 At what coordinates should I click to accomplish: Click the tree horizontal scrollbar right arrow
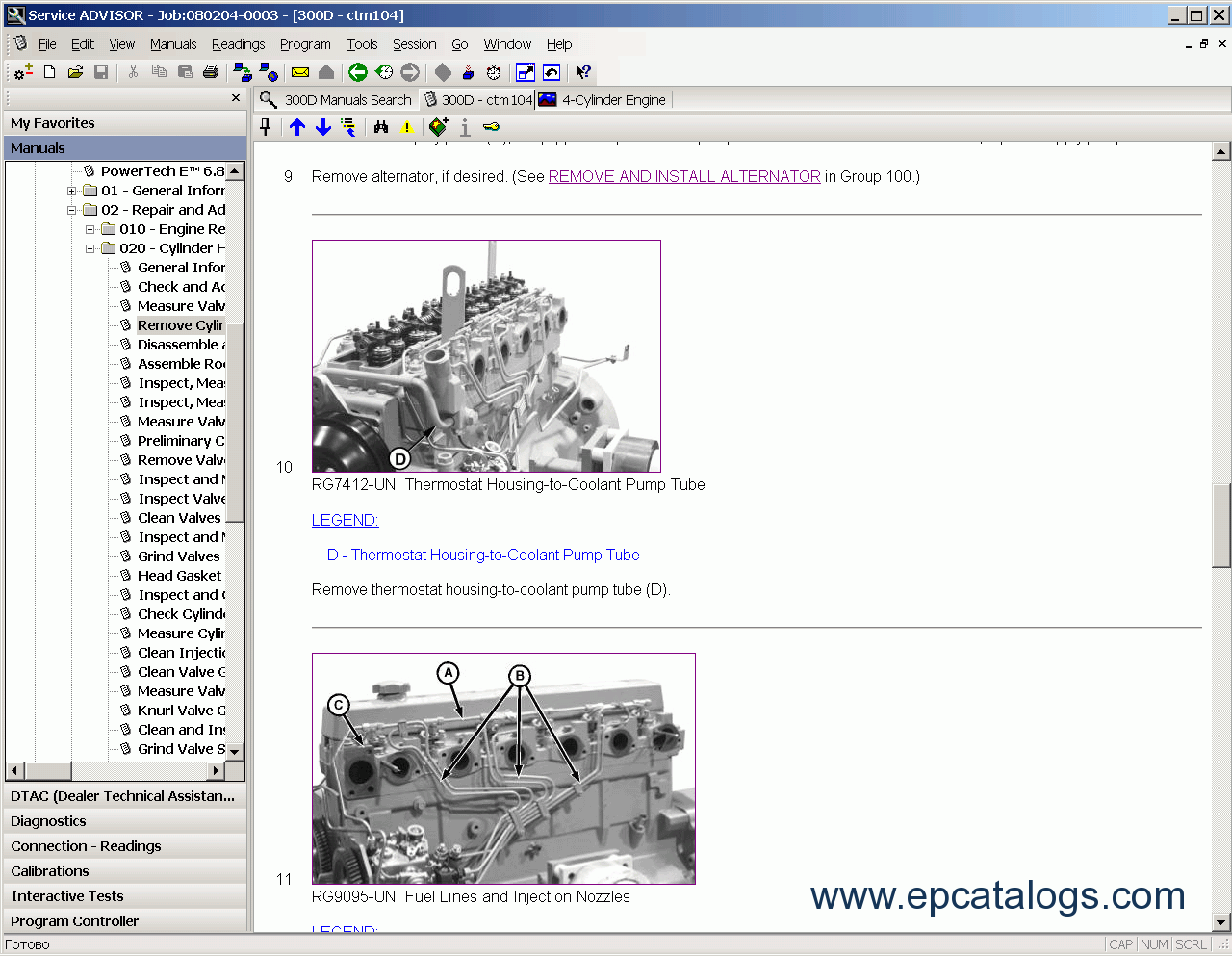217,771
